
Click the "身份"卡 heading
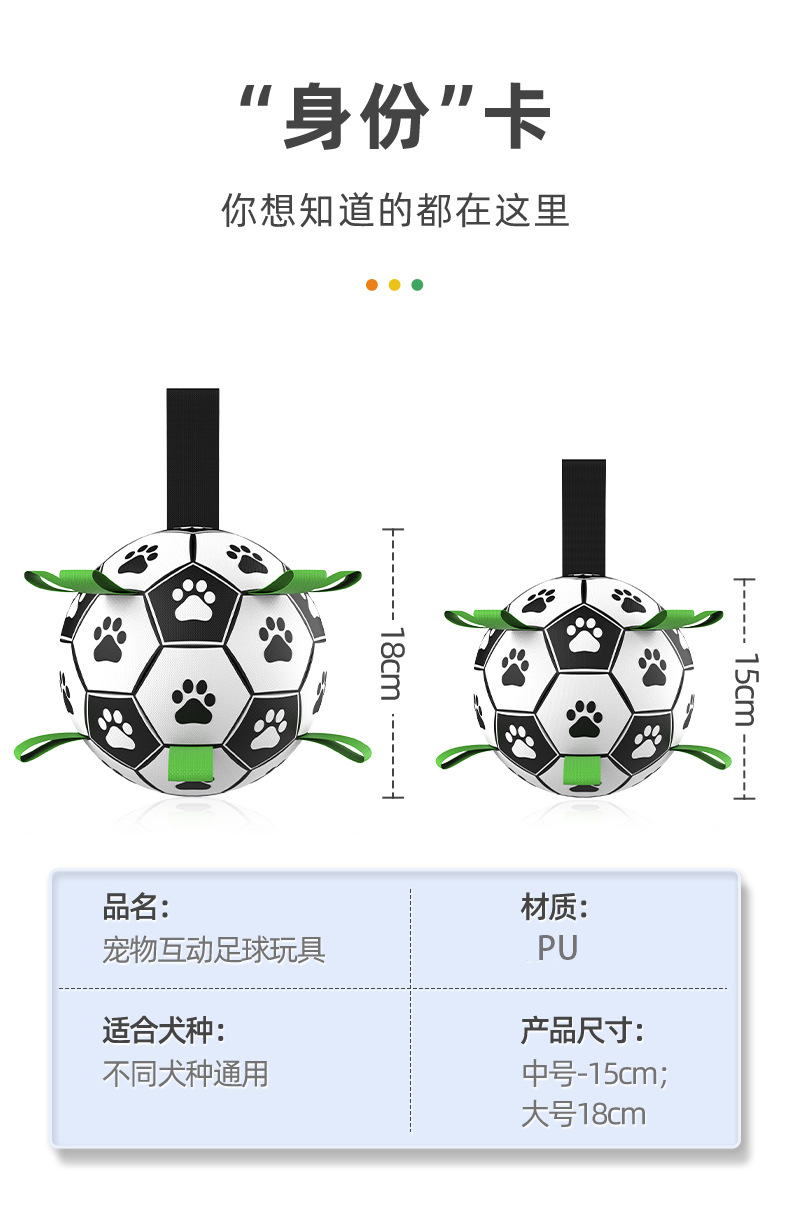pyautogui.click(x=394, y=119)
